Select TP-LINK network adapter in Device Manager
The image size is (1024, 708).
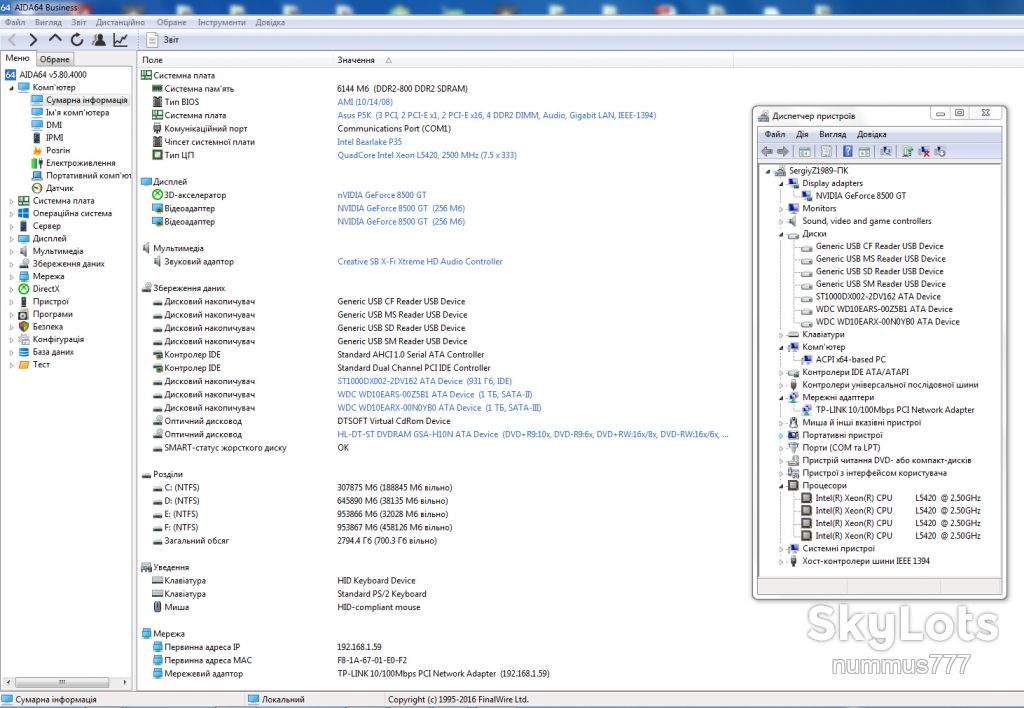click(x=895, y=410)
